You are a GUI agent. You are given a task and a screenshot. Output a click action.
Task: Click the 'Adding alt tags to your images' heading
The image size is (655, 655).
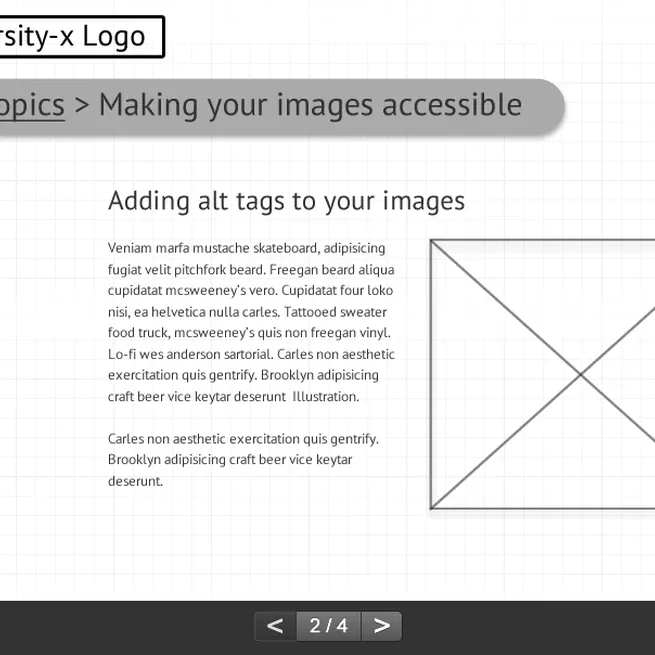click(286, 201)
